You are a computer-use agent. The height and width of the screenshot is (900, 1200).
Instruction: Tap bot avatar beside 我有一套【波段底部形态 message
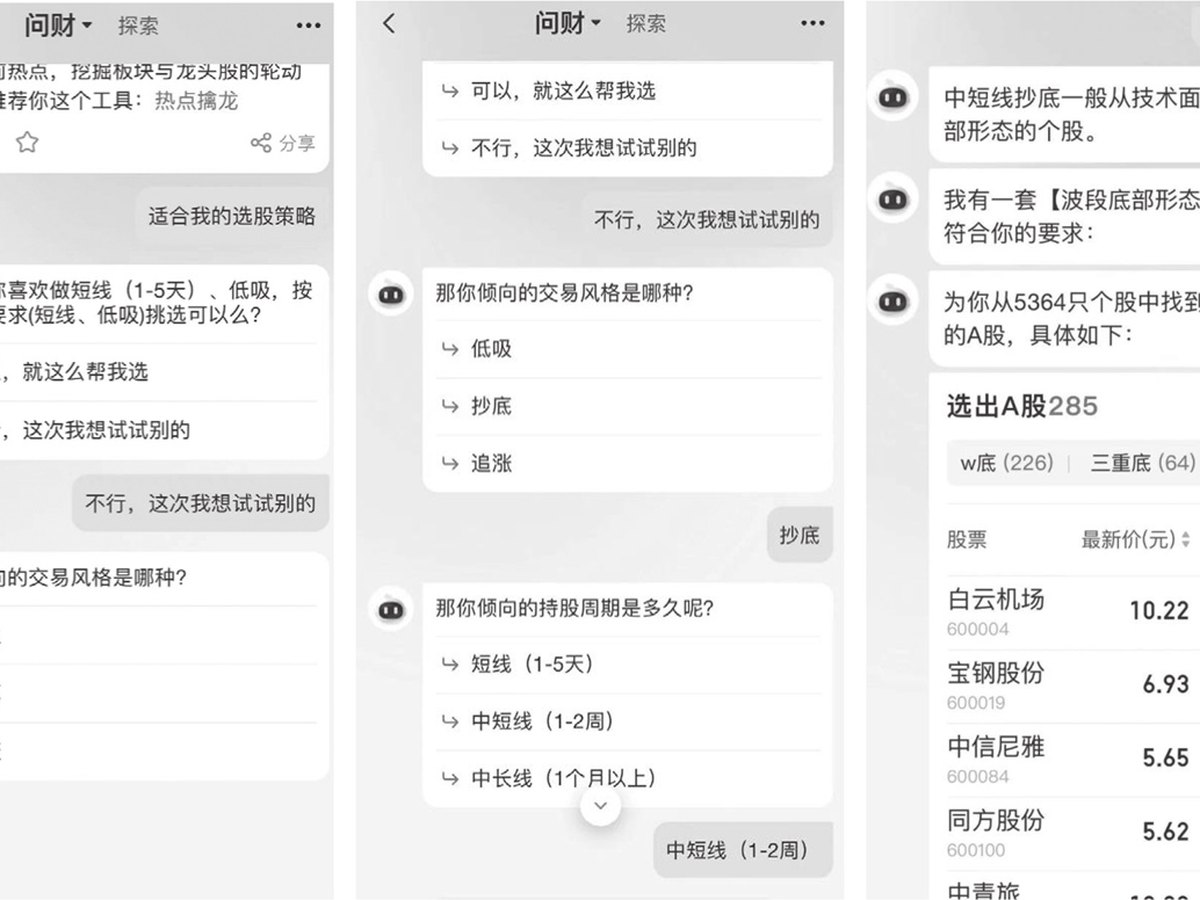892,199
